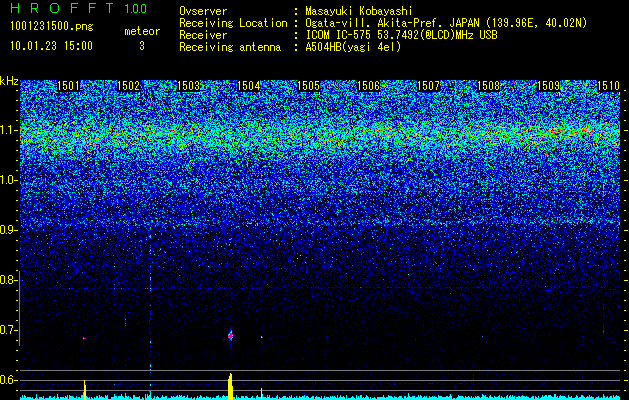Click the 0.7 frequency axis label
Image resolution: width=629 pixels, height=400 pixels.
pos(8,330)
